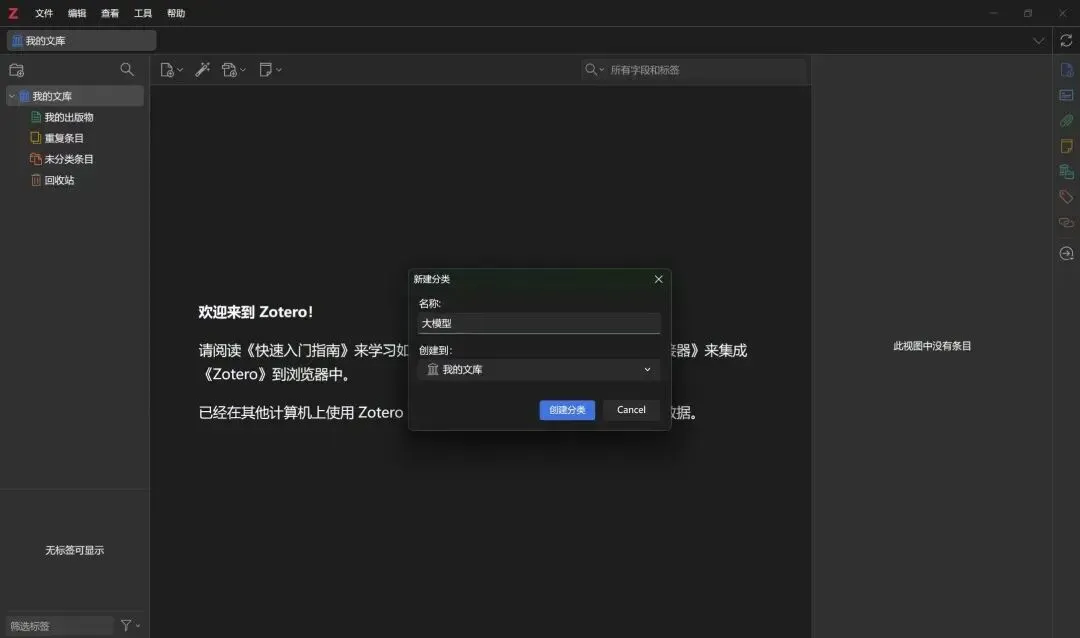This screenshot has width=1080, height=638.
Task: Select 未分类条目 in the tree
Action: tap(69, 159)
